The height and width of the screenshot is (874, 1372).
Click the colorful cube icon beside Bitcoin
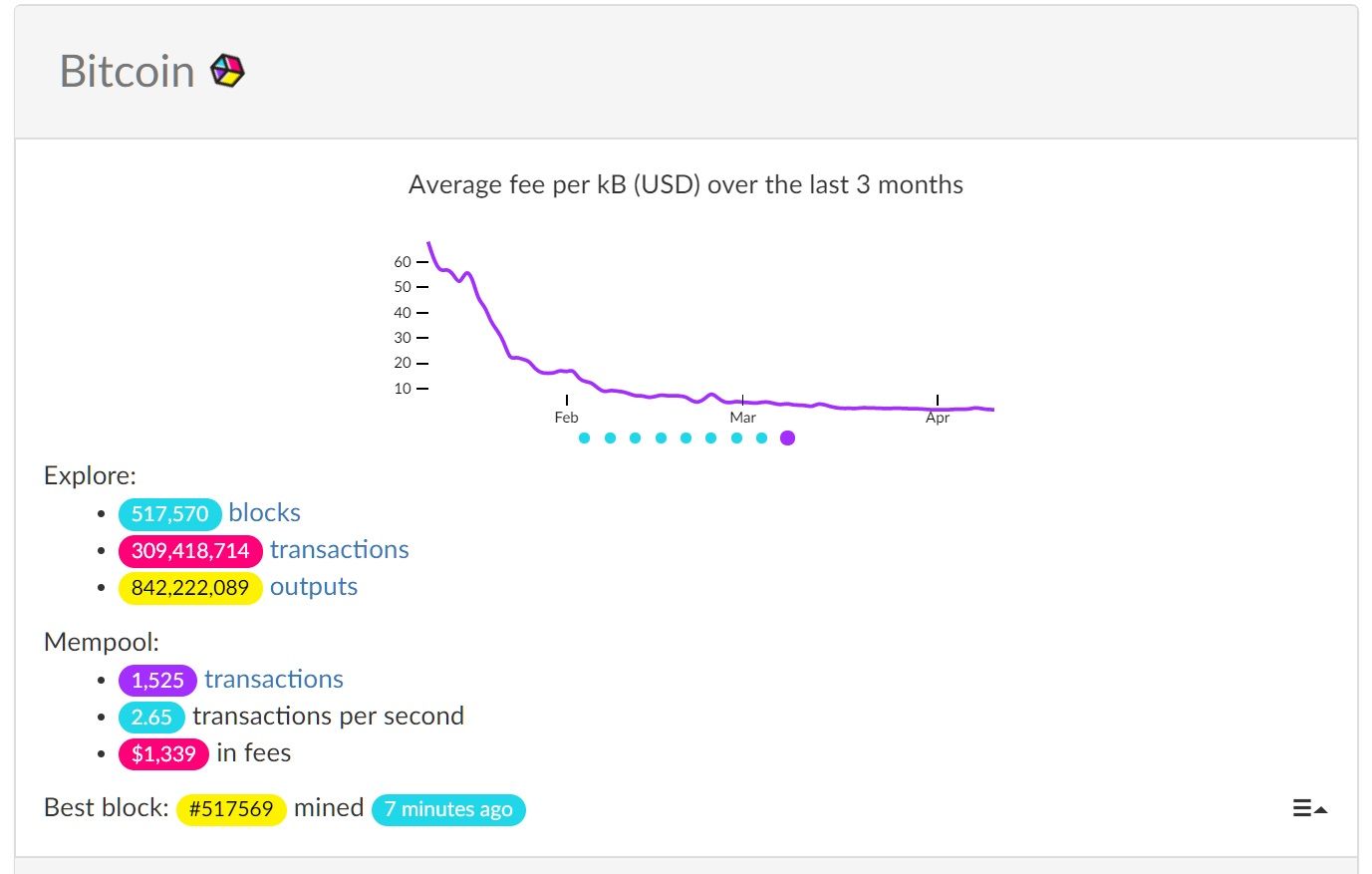227,72
